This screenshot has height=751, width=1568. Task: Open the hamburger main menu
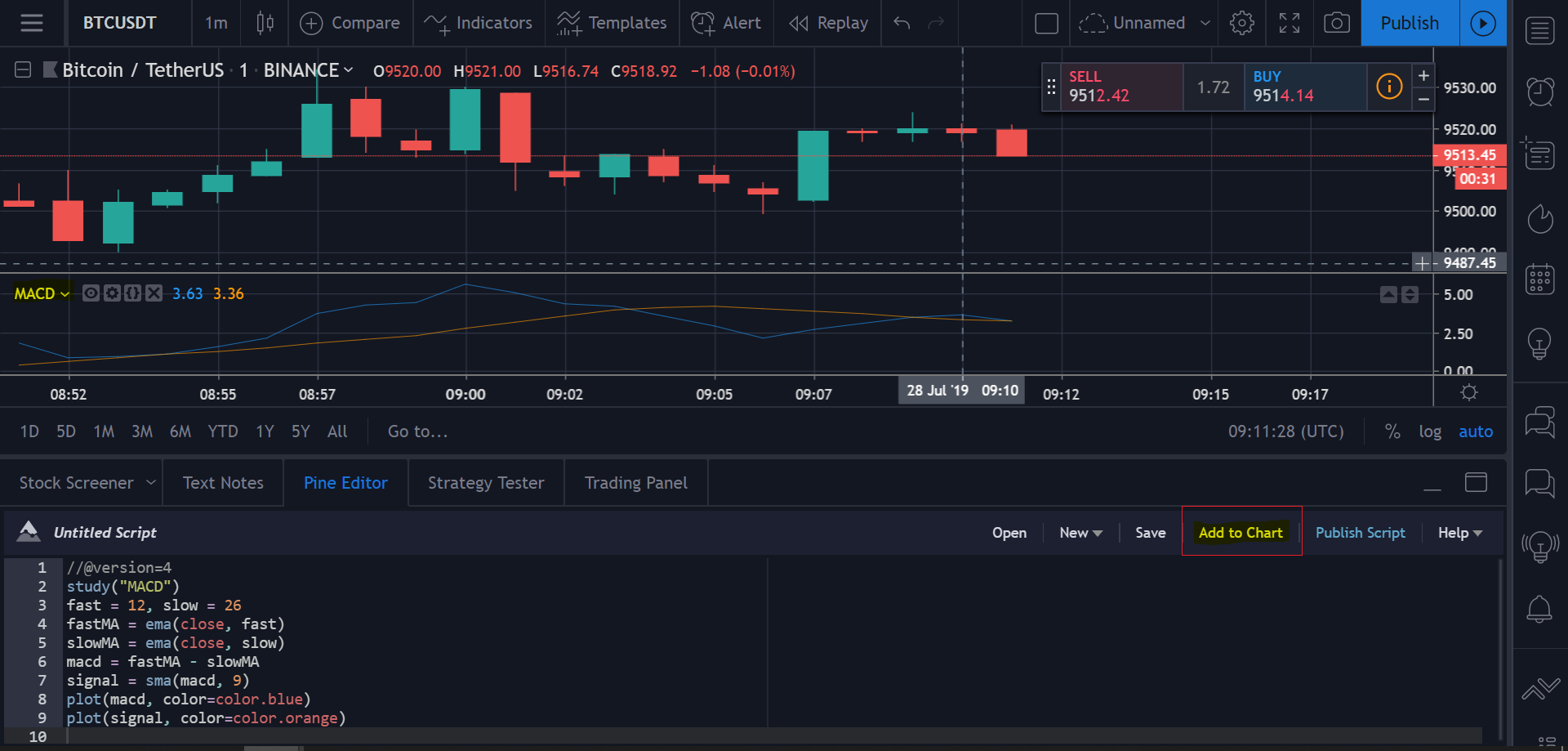tap(32, 23)
